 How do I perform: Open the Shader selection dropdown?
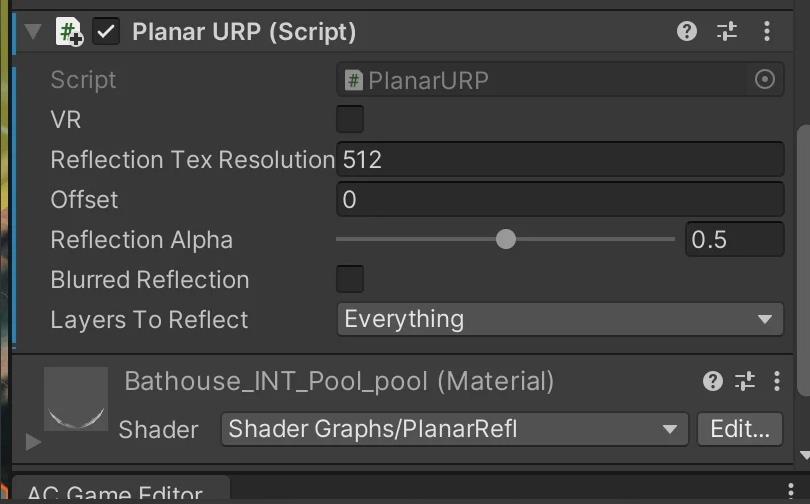click(454, 430)
